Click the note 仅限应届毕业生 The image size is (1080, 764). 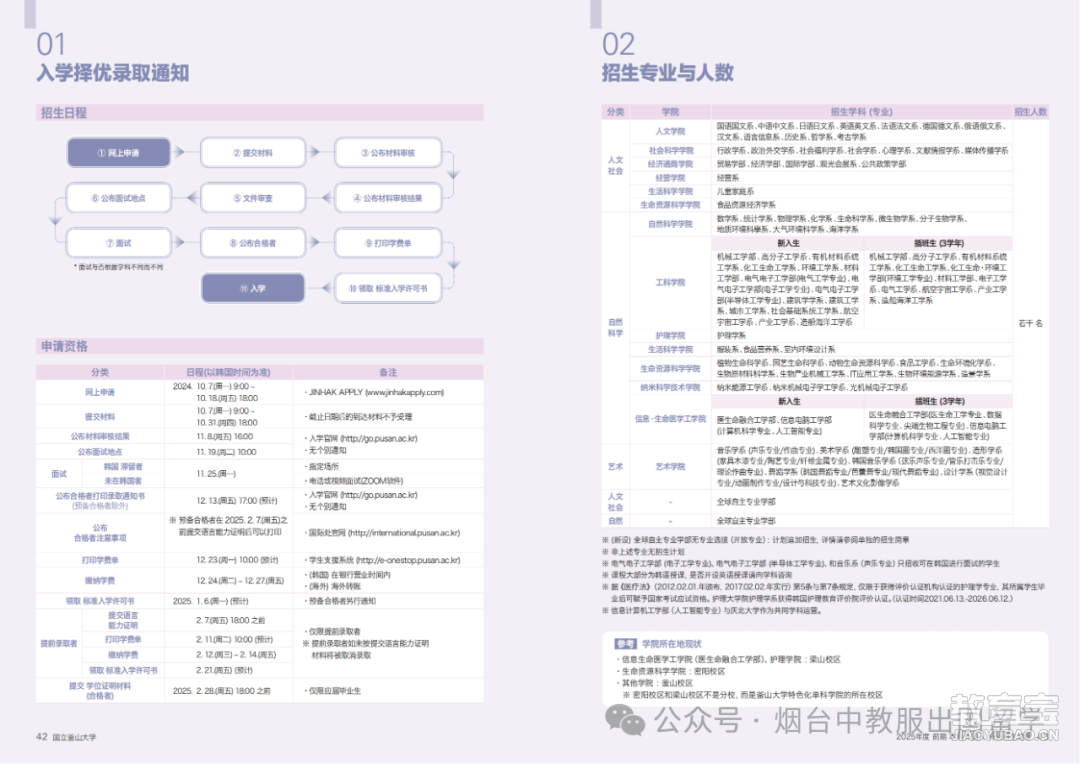tap(334, 690)
